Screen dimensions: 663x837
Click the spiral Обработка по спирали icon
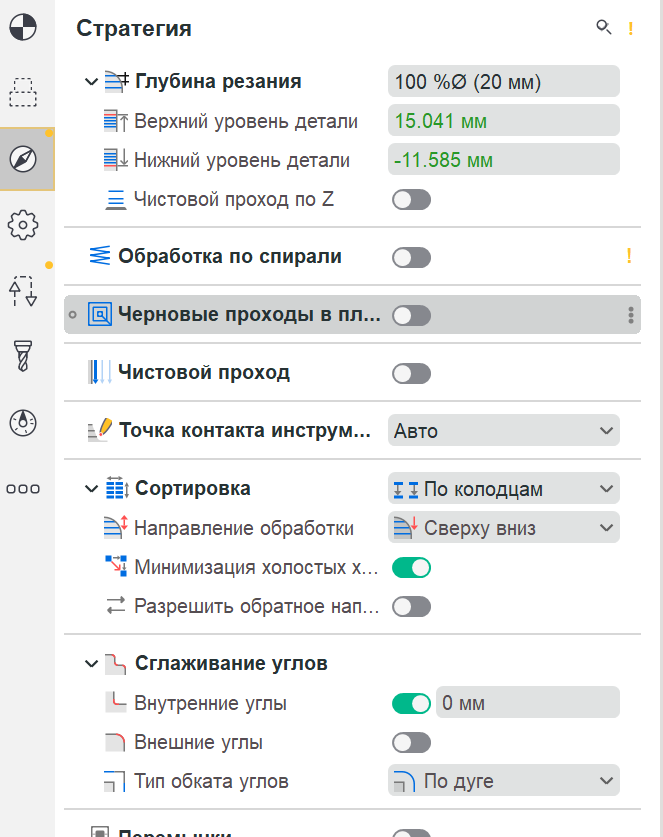point(100,256)
